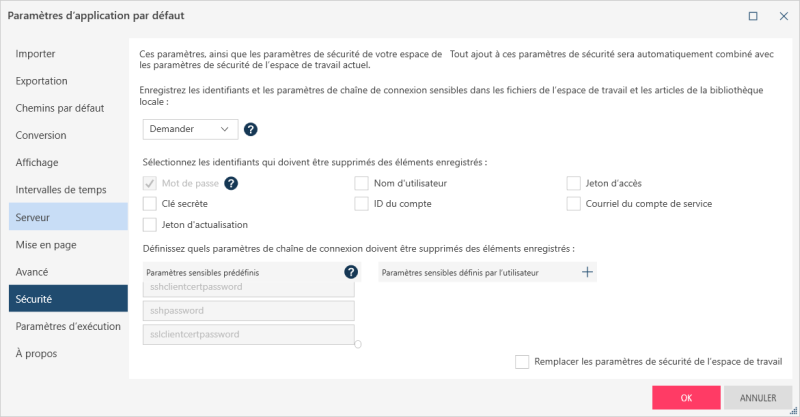Maximize the settings dialog window
This screenshot has width=800, height=417.
click(753, 17)
